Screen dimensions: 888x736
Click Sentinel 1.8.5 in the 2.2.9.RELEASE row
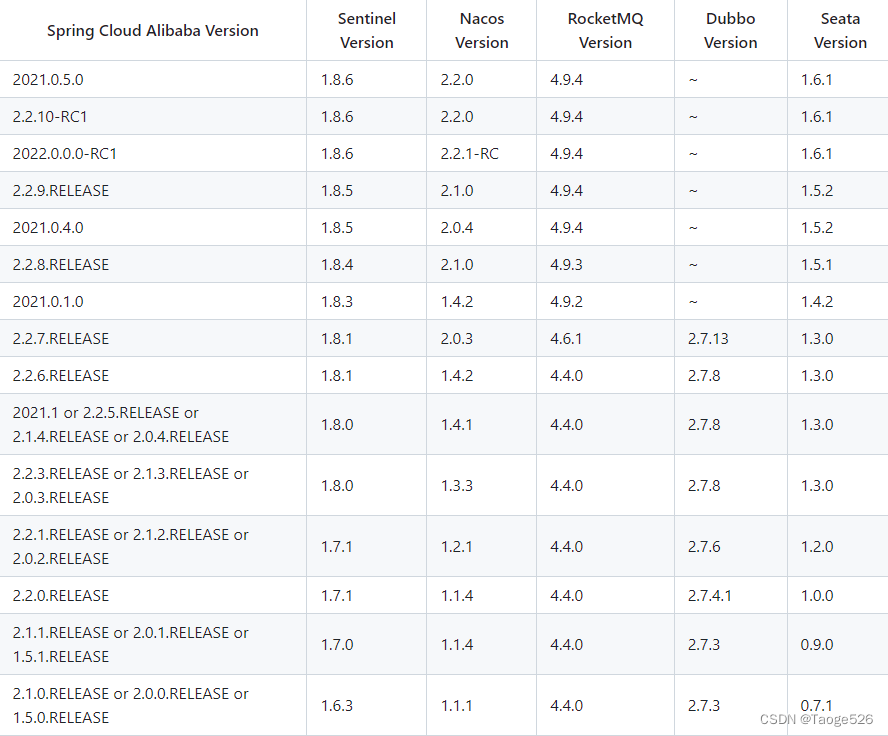click(x=337, y=191)
